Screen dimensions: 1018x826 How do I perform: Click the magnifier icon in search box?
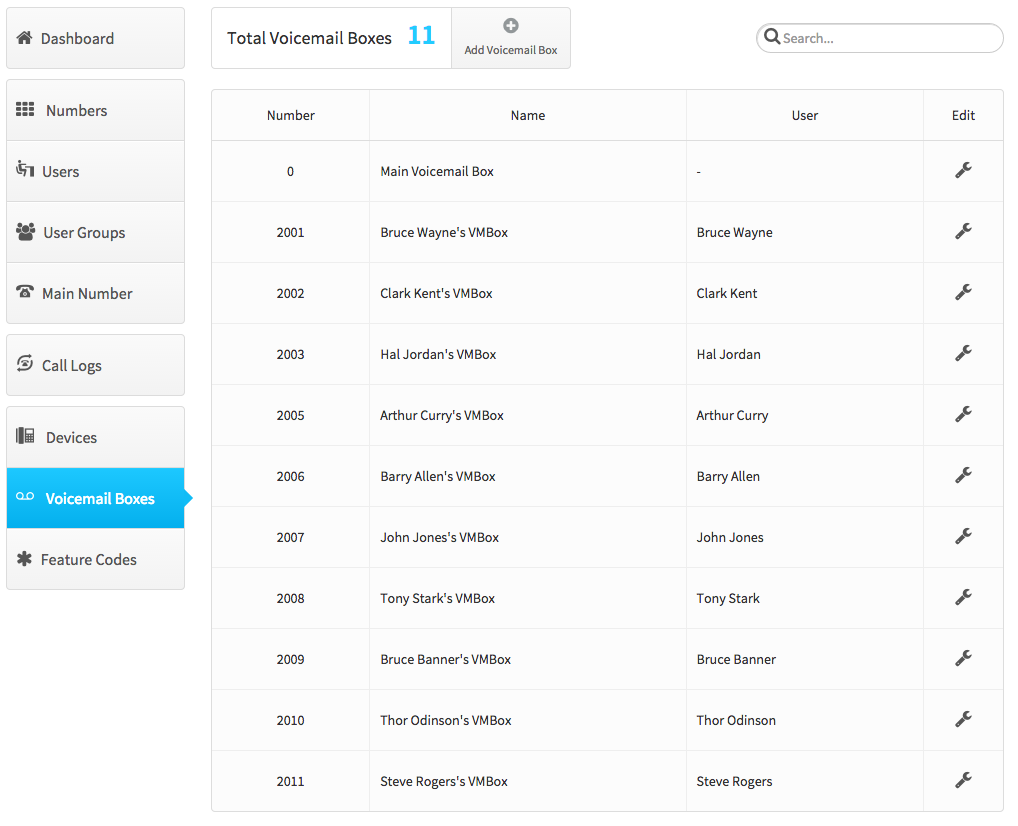coord(772,36)
